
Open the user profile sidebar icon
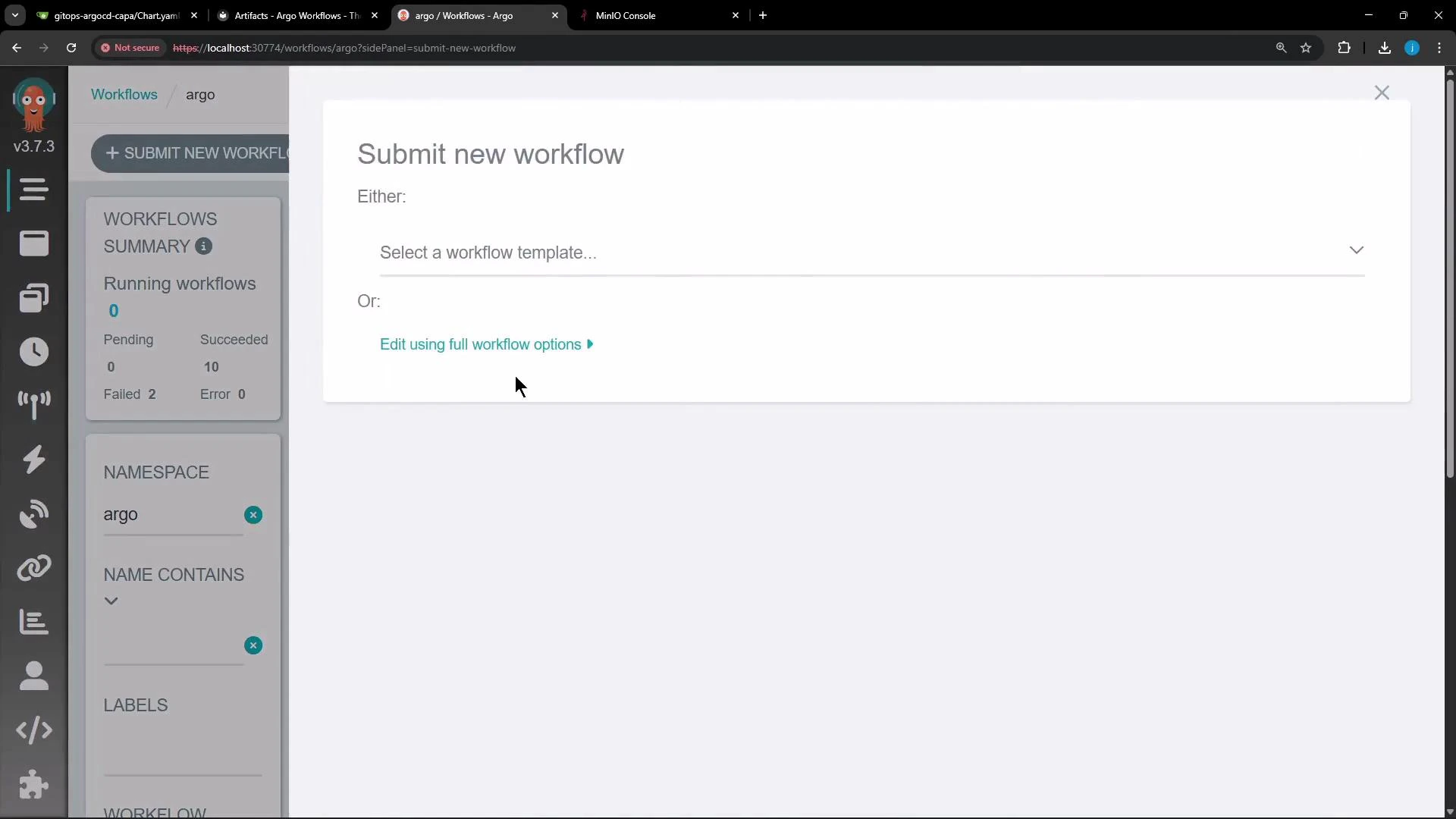click(33, 676)
